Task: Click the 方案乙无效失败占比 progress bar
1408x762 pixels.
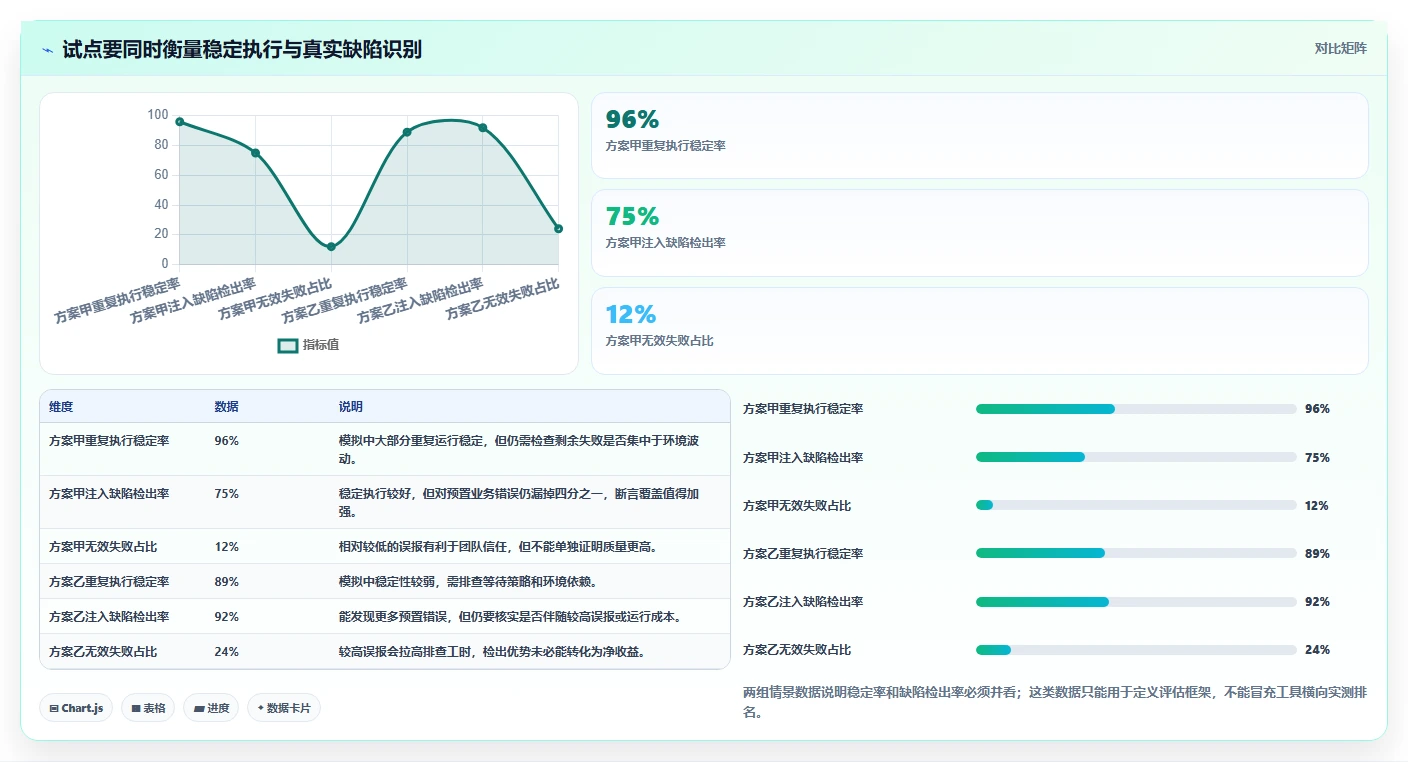Action: coord(1136,650)
